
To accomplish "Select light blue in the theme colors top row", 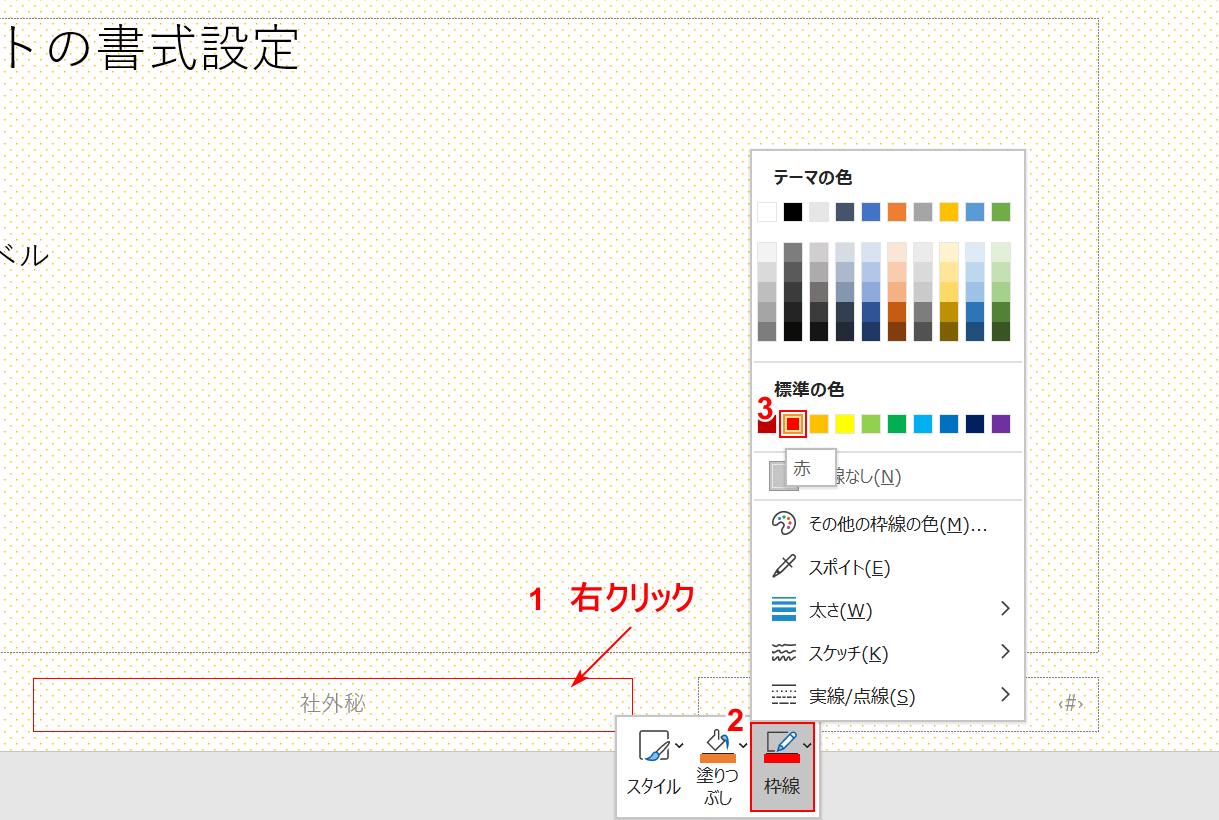I will [975, 212].
